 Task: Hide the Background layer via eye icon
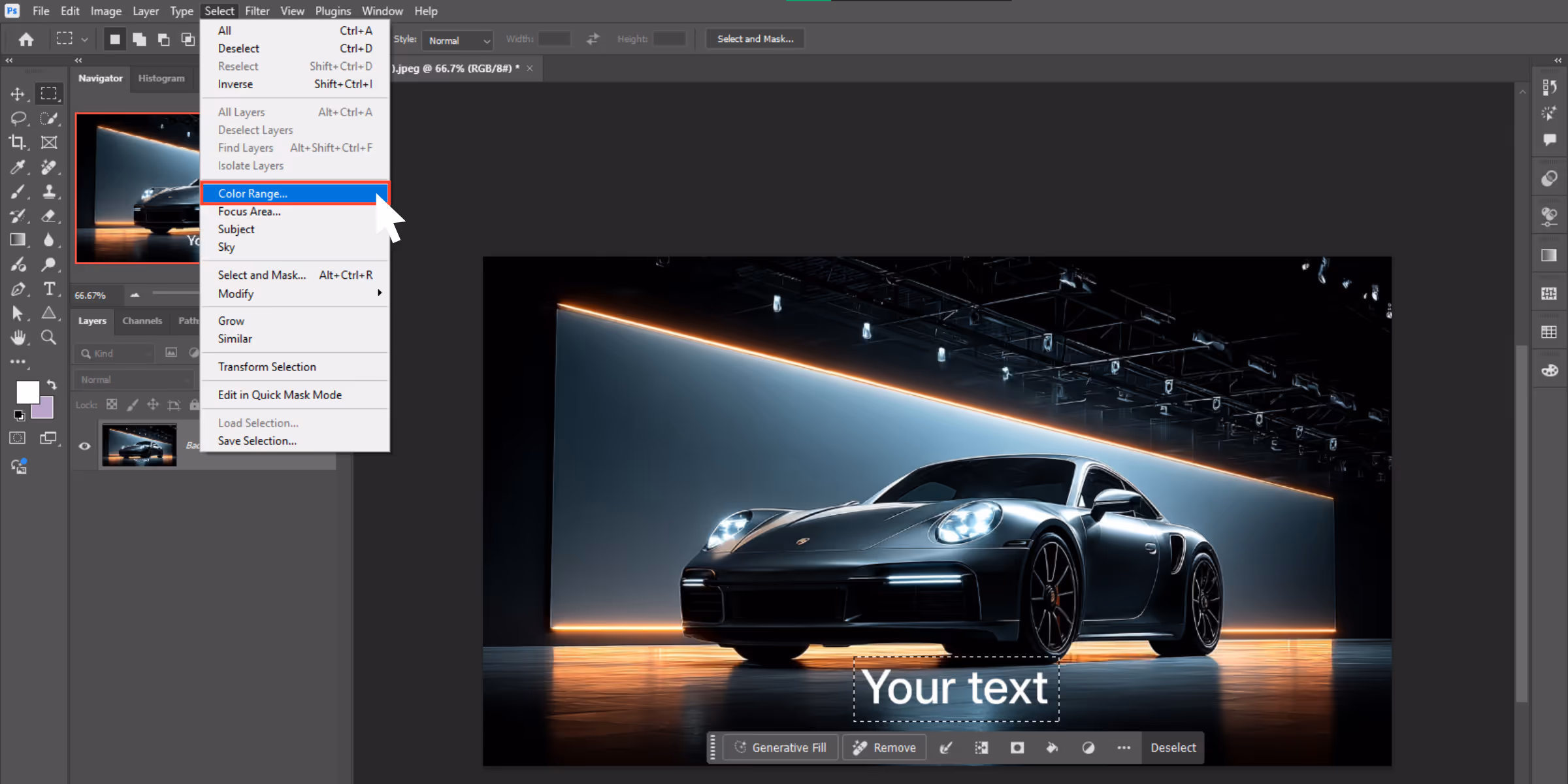(85, 446)
